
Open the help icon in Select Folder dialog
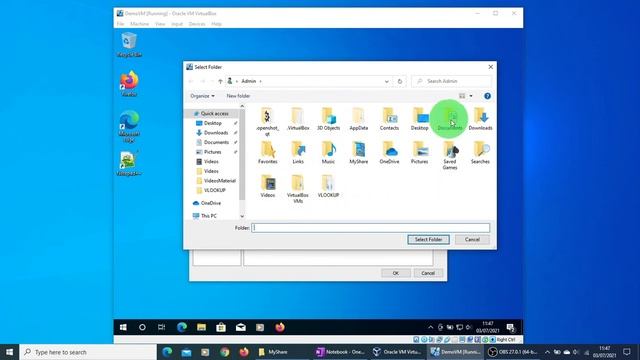pyautogui.click(x=487, y=96)
